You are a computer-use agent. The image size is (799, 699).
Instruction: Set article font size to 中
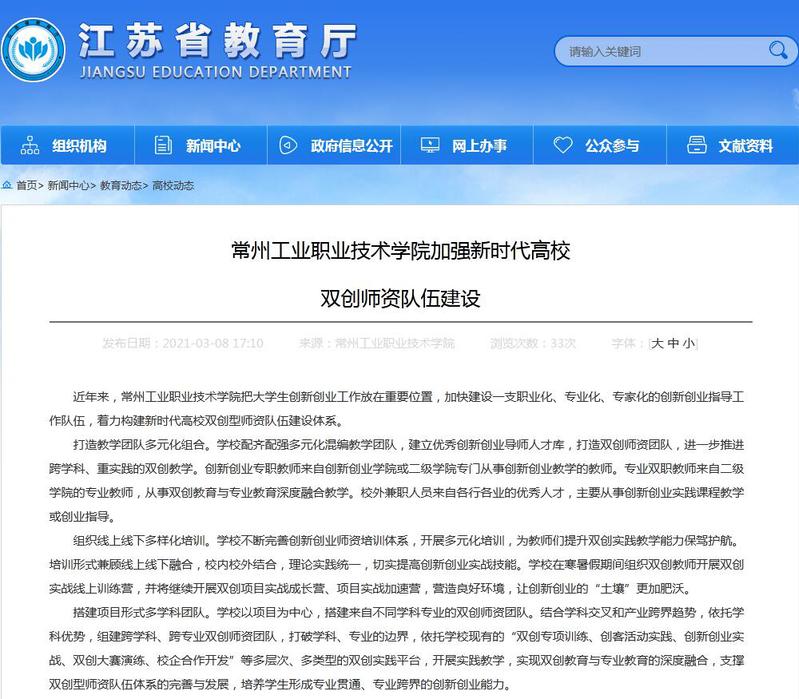pyautogui.click(x=673, y=343)
